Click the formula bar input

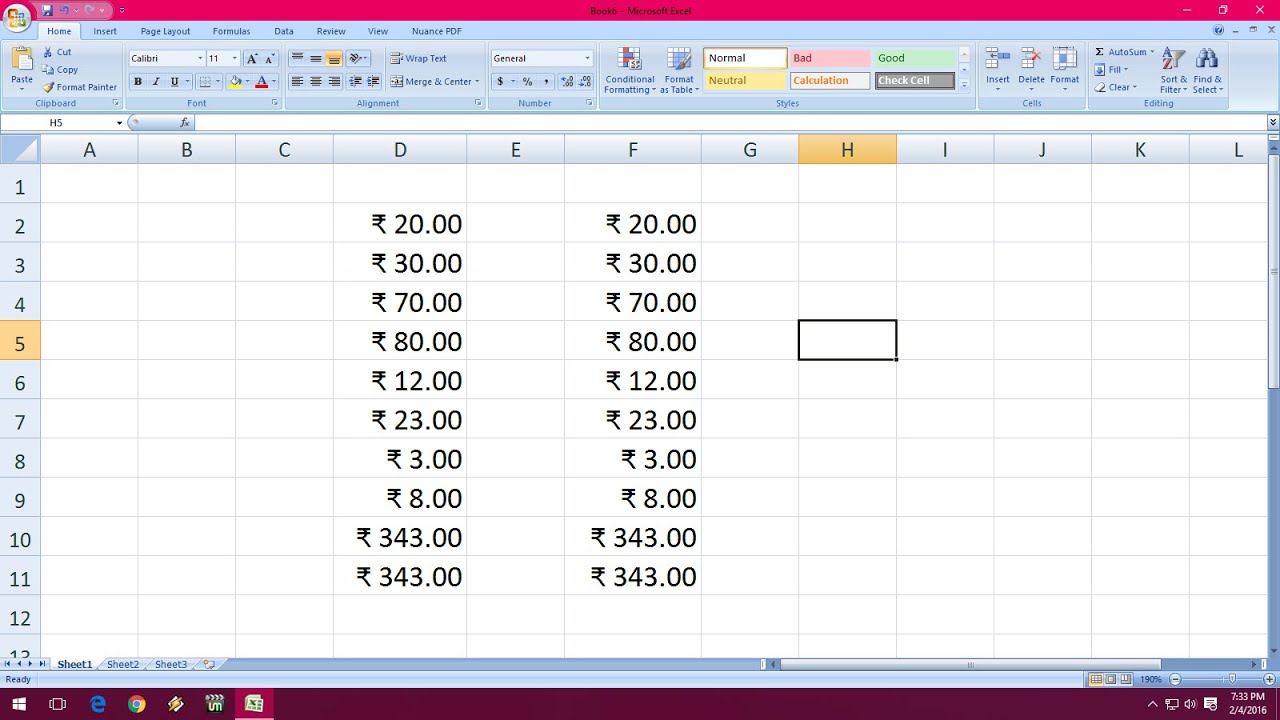coord(730,123)
